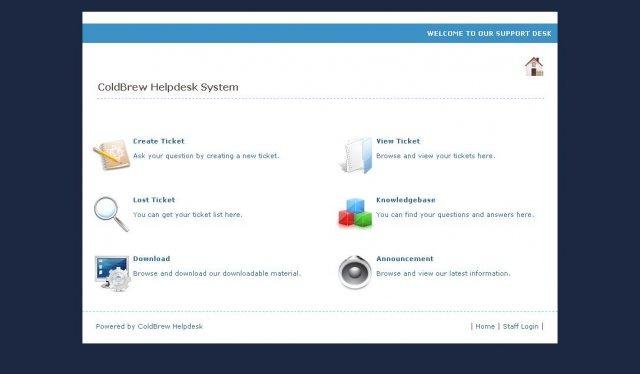Click the Download monitor icon
Screen dimensions: 640x374
[113, 273]
